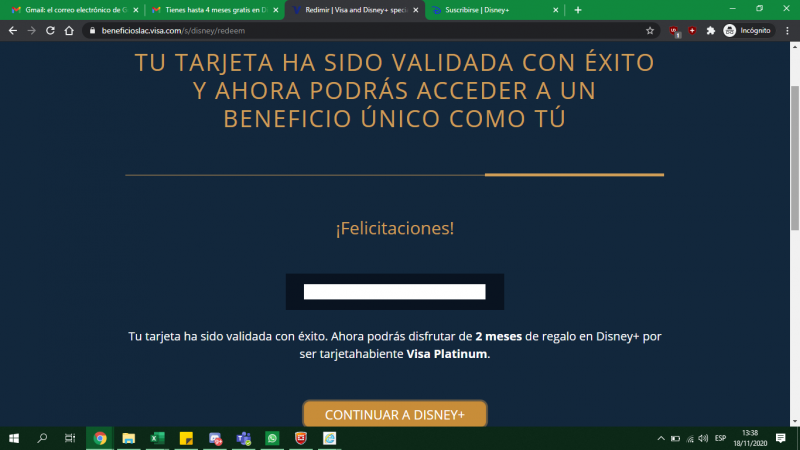This screenshot has width=800, height=450.
Task: Close the Suscribirse Disney+ tab
Action: point(557,10)
